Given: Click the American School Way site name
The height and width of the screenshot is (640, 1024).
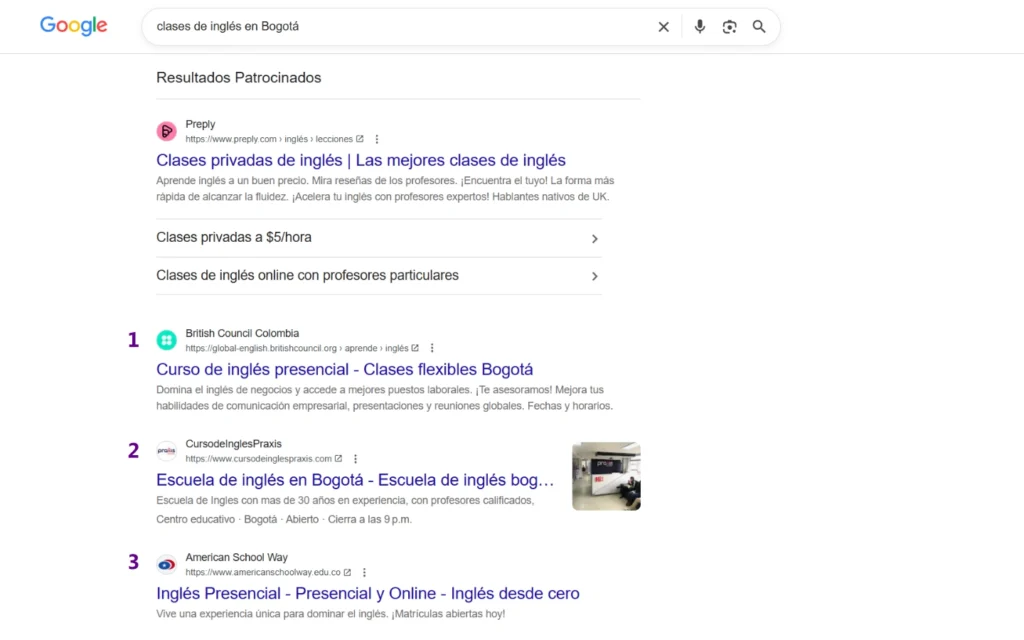Looking at the screenshot, I should click(x=236, y=557).
